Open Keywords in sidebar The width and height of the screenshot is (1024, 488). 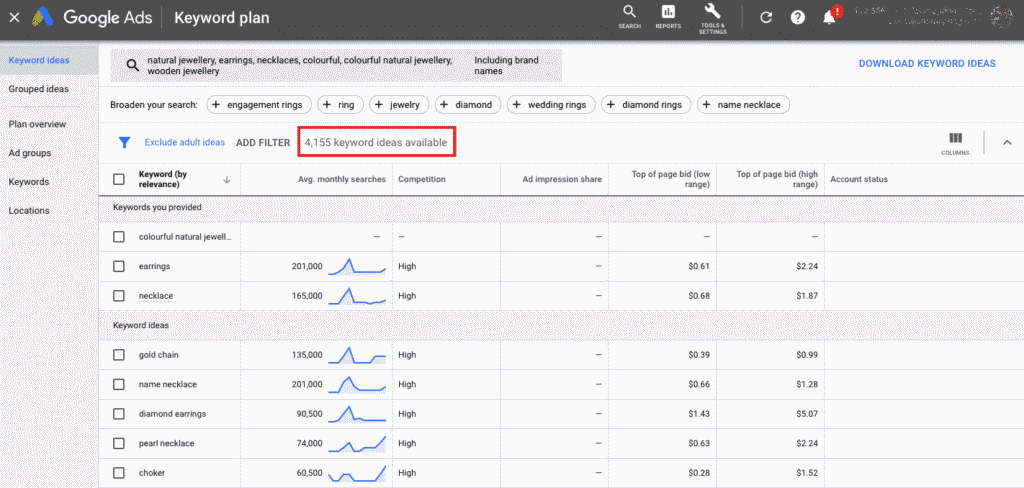tap(29, 182)
